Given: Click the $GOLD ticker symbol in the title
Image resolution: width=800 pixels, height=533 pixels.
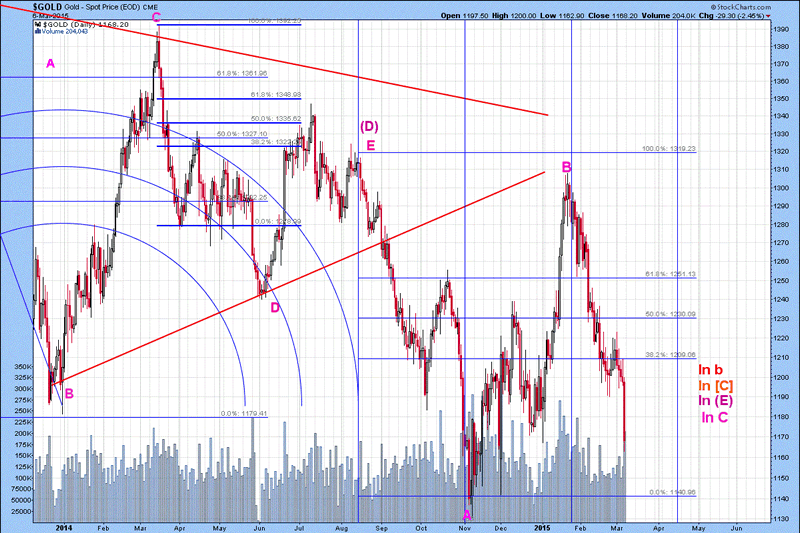Looking at the screenshot, I should coord(47,7).
